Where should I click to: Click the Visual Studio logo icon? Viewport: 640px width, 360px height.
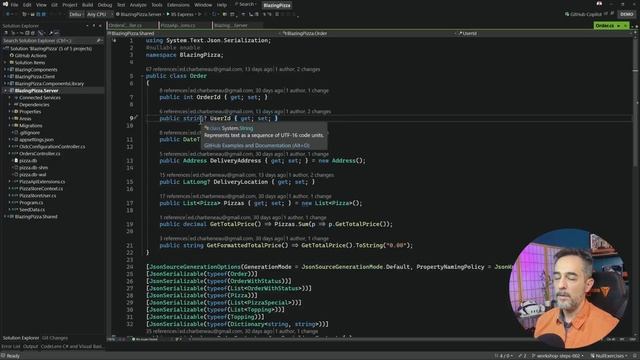click(x=5, y=4)
